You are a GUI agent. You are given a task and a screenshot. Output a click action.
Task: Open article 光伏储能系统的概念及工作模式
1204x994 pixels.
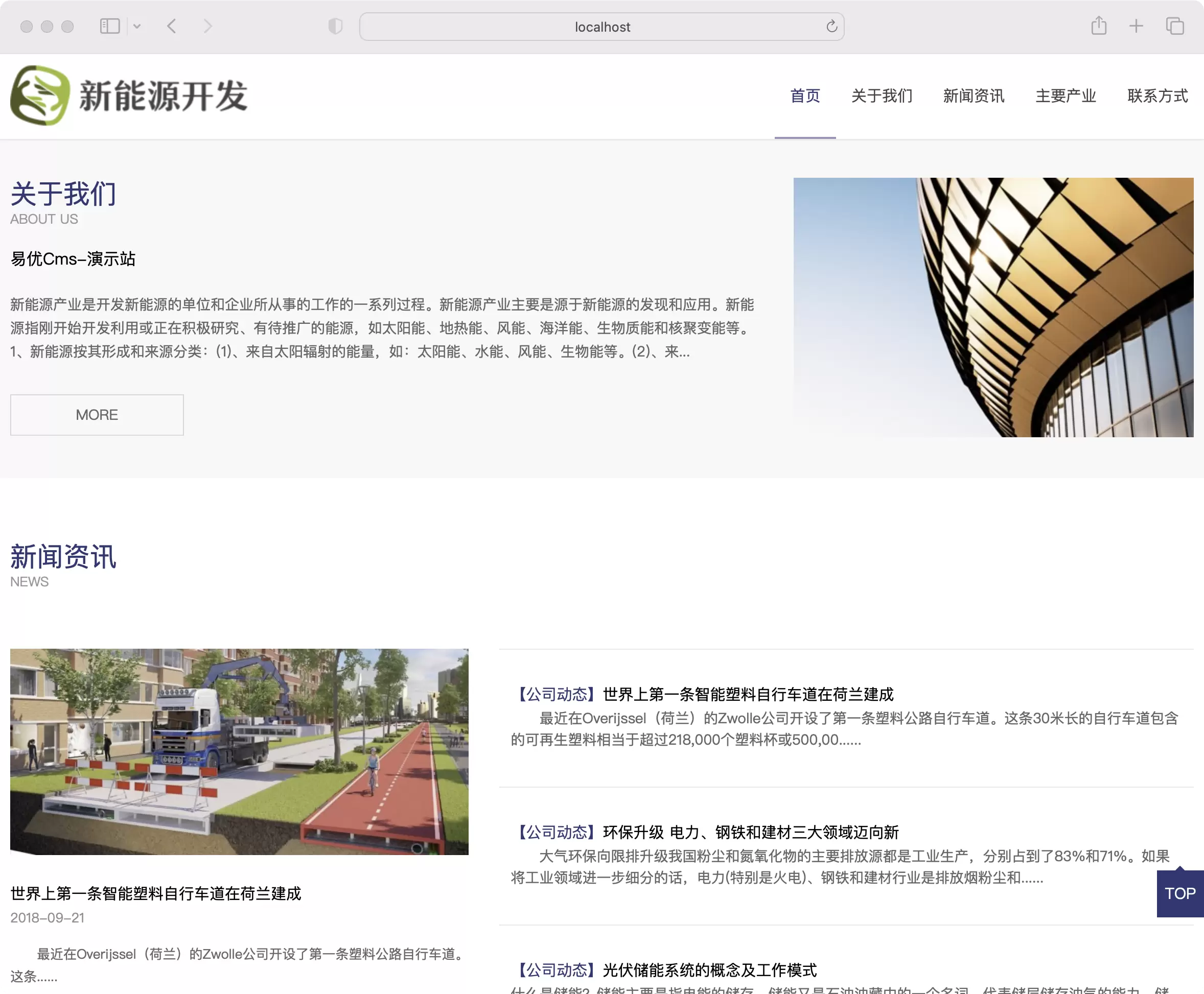click(710, 971)
